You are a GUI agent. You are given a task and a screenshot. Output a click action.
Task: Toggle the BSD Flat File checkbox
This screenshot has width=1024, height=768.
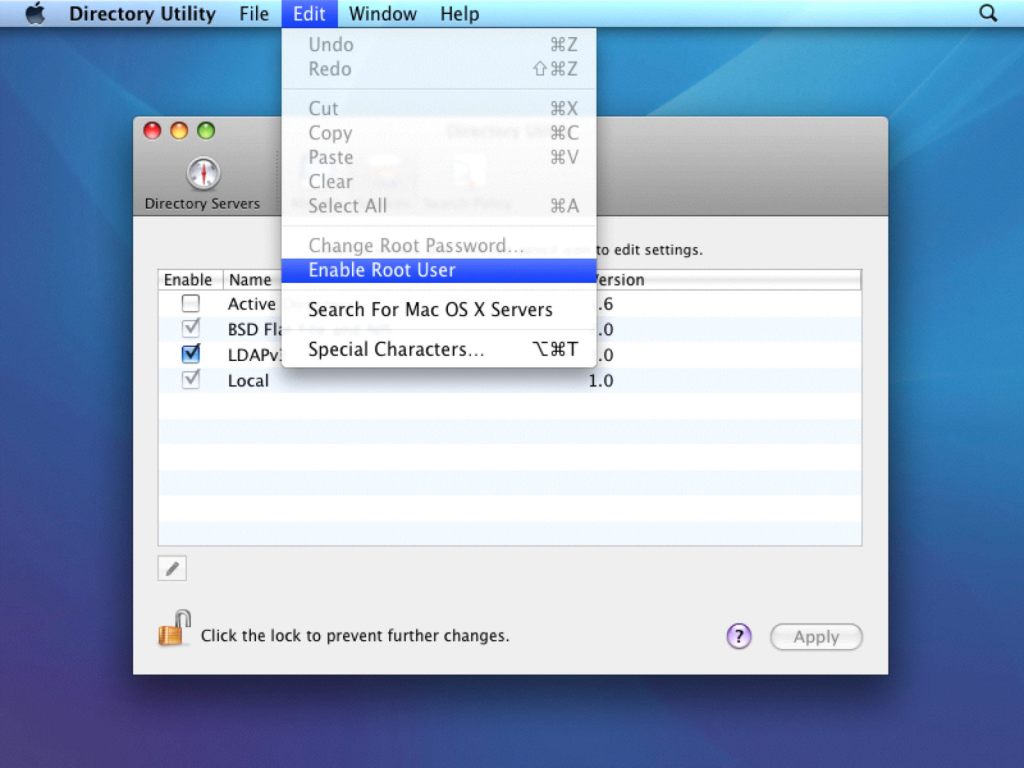point(190,329)
